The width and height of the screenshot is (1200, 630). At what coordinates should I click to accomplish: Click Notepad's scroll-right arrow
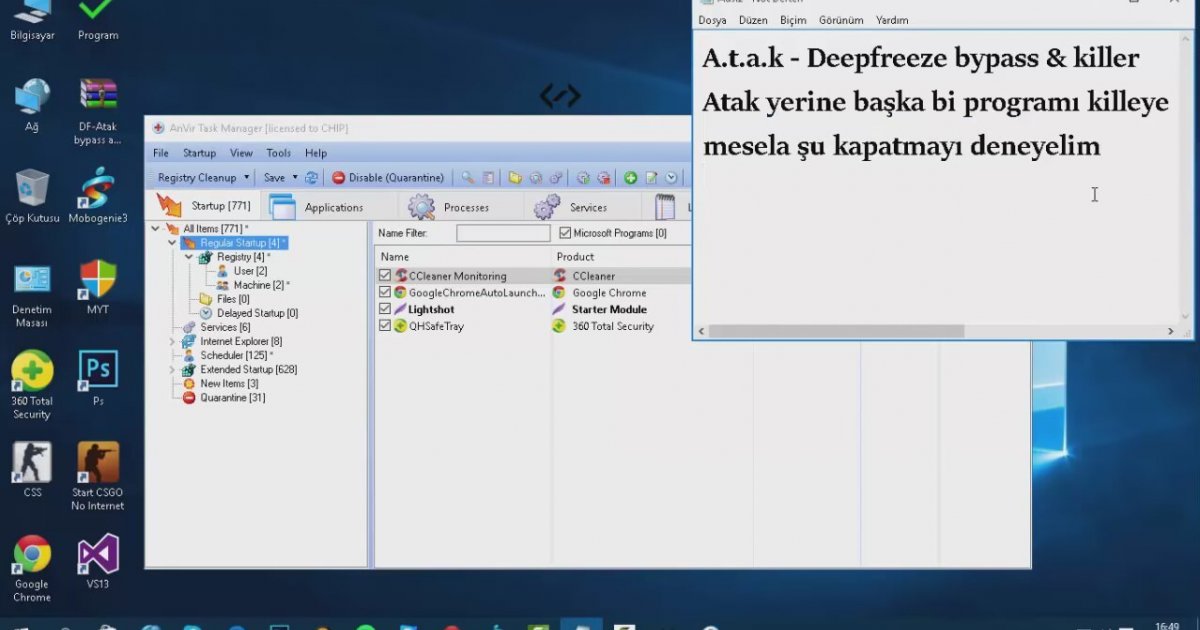[x=1171, y=331]
